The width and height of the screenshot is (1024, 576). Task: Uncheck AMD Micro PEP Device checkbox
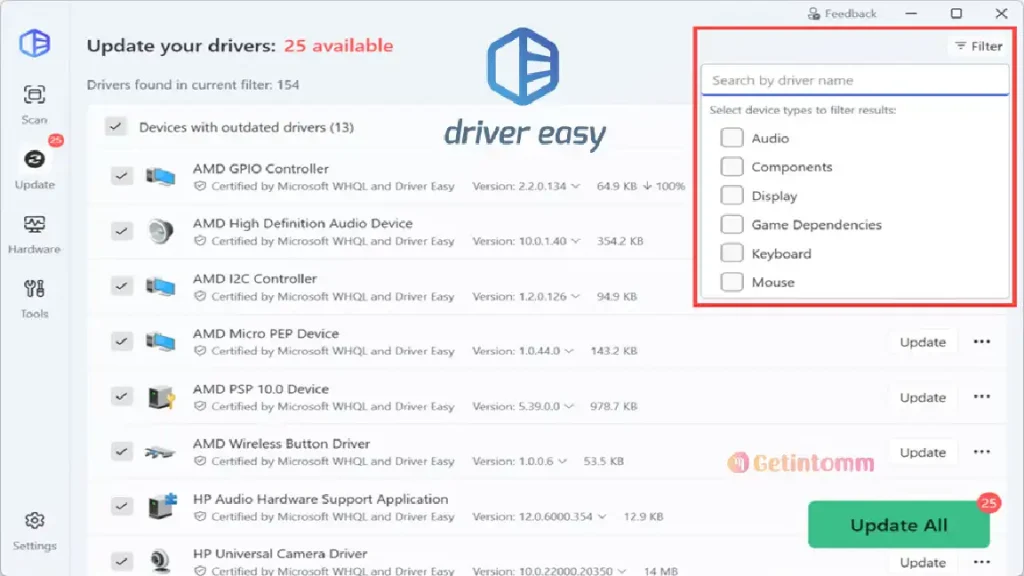[x=121, y=342]
